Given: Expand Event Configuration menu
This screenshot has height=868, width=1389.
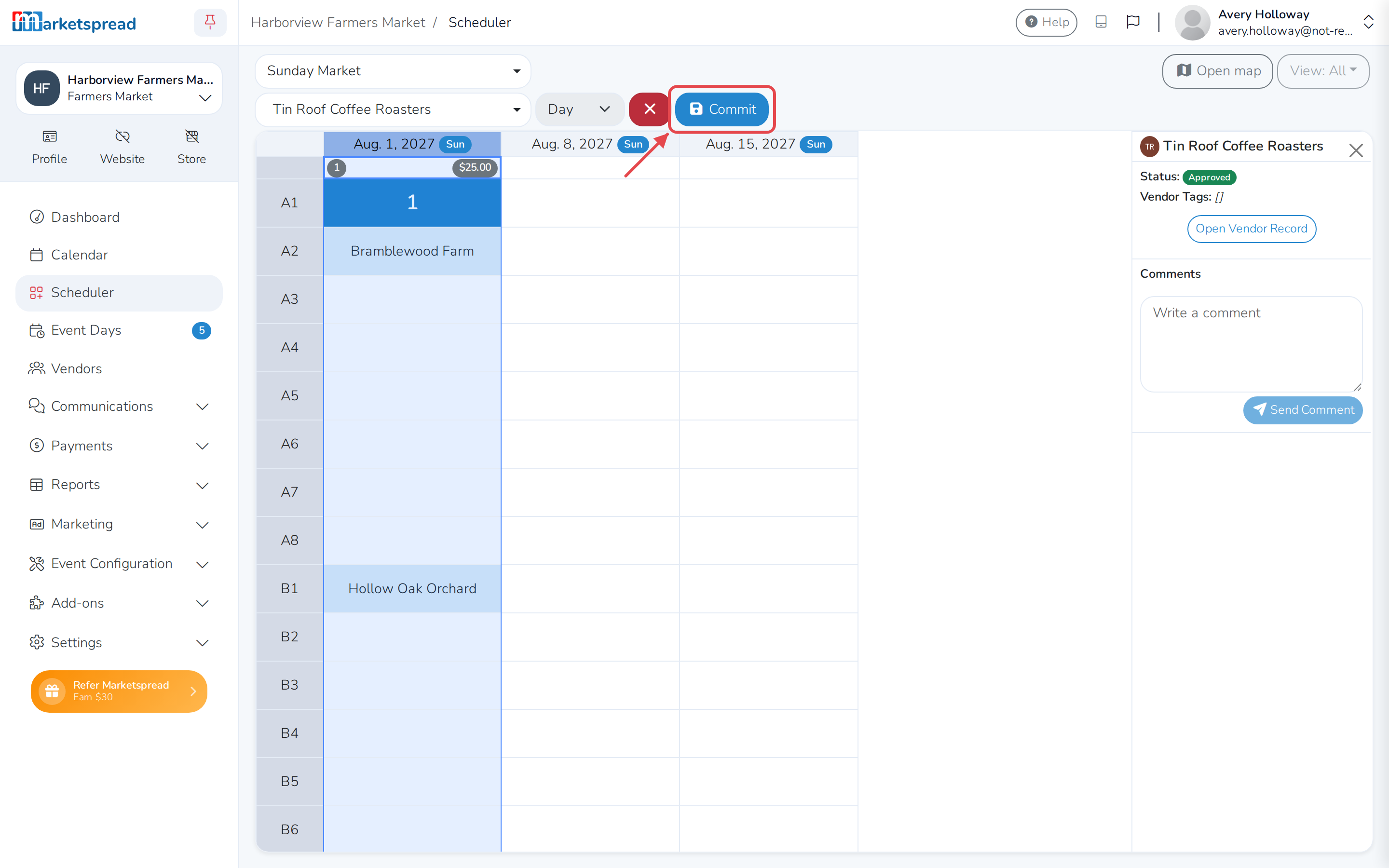Looking at the screenshot, I should (119, 564).
